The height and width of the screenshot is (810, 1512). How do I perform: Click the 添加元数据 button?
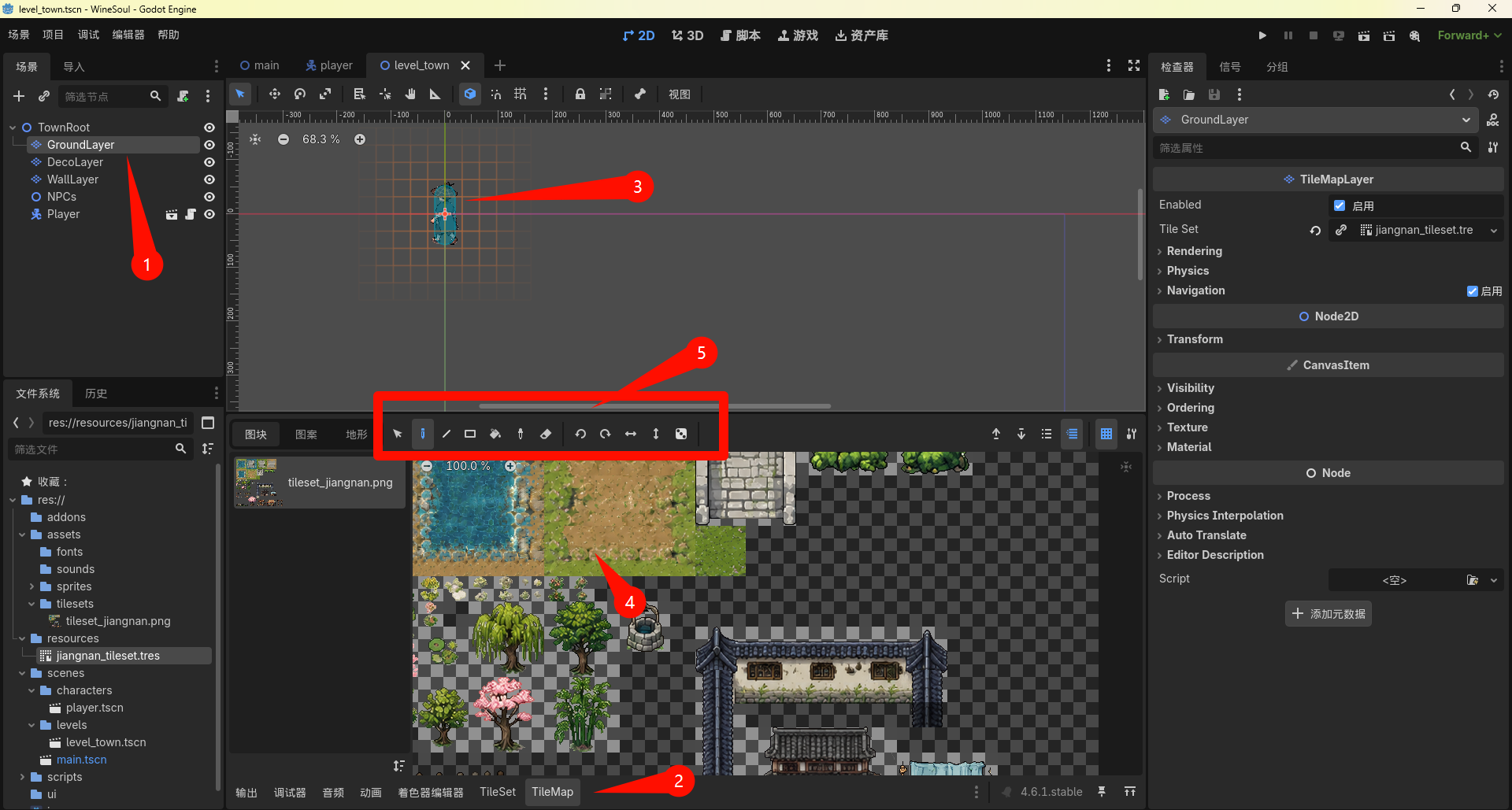tap(1329, 614)
